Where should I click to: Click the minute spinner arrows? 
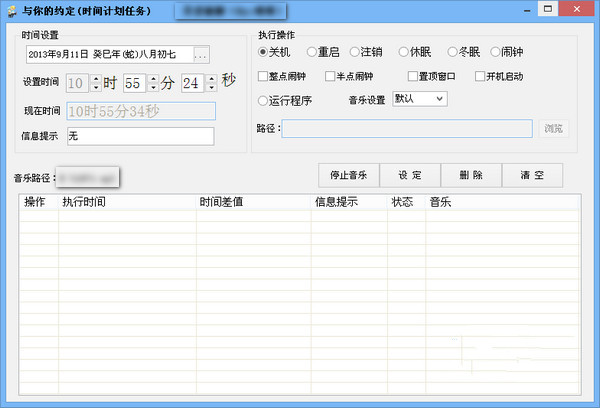153,82
